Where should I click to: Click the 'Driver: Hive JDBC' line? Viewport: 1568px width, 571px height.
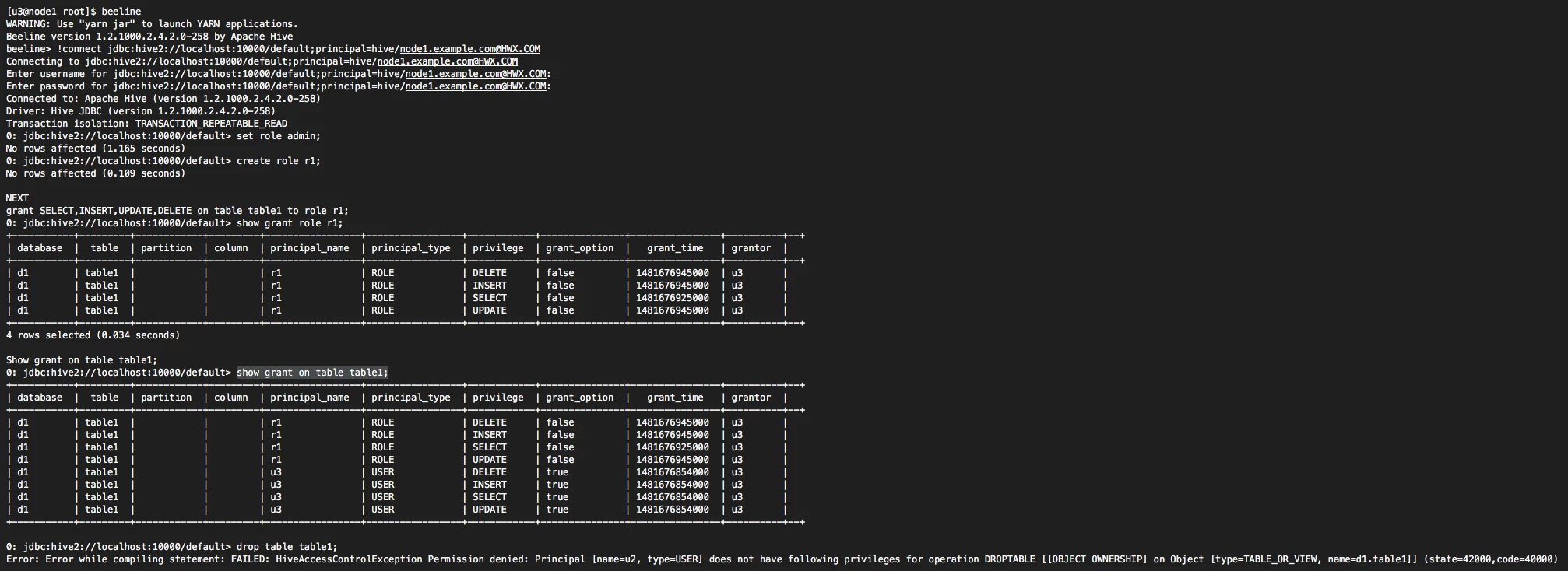point(141,111)
